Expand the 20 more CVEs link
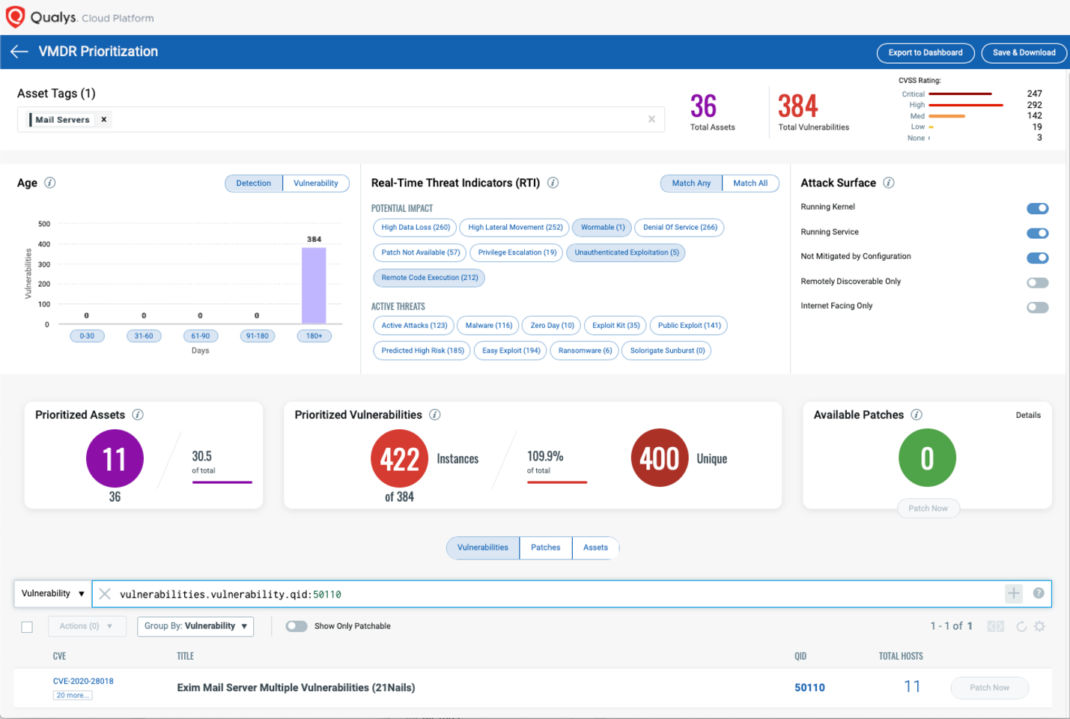Image resolution: width=1070 pixels, height=719 pixels. tap(72, 695)
